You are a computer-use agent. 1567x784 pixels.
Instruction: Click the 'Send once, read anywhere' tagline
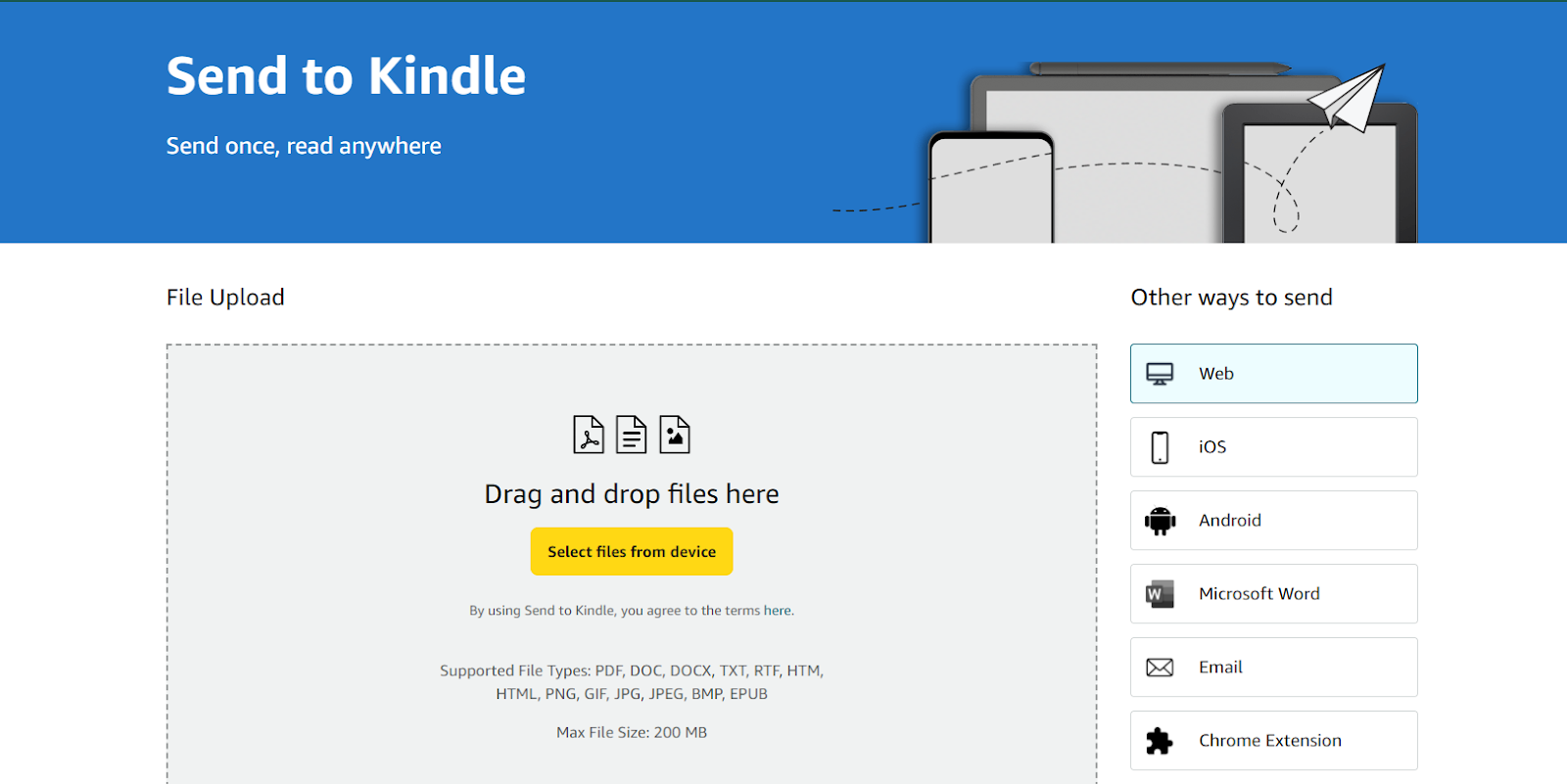(304, 147)
